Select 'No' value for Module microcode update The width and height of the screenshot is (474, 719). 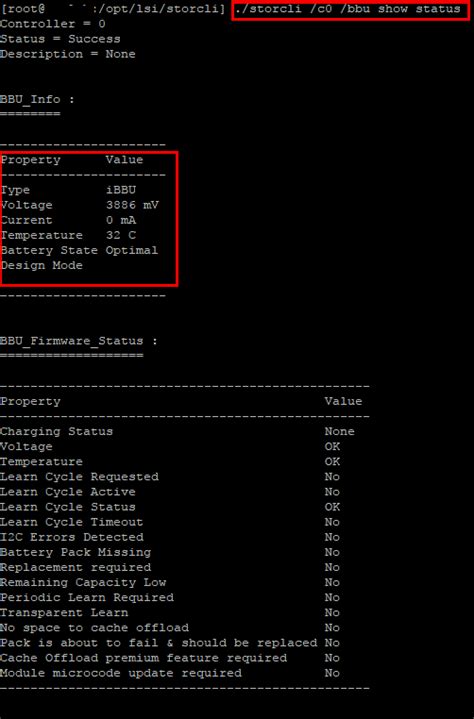[332, 674]
